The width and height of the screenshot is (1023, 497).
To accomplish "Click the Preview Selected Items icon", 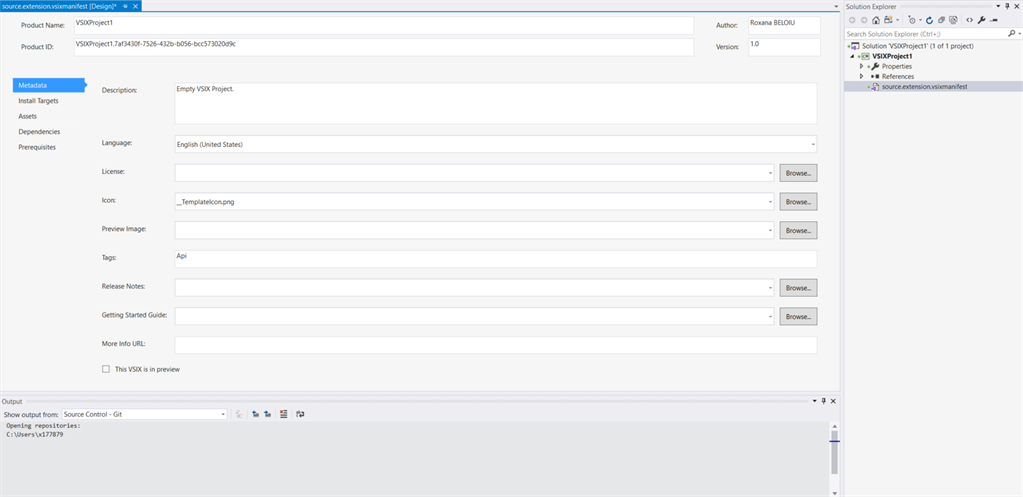I will pyautogui.click(x=994, y=20).
